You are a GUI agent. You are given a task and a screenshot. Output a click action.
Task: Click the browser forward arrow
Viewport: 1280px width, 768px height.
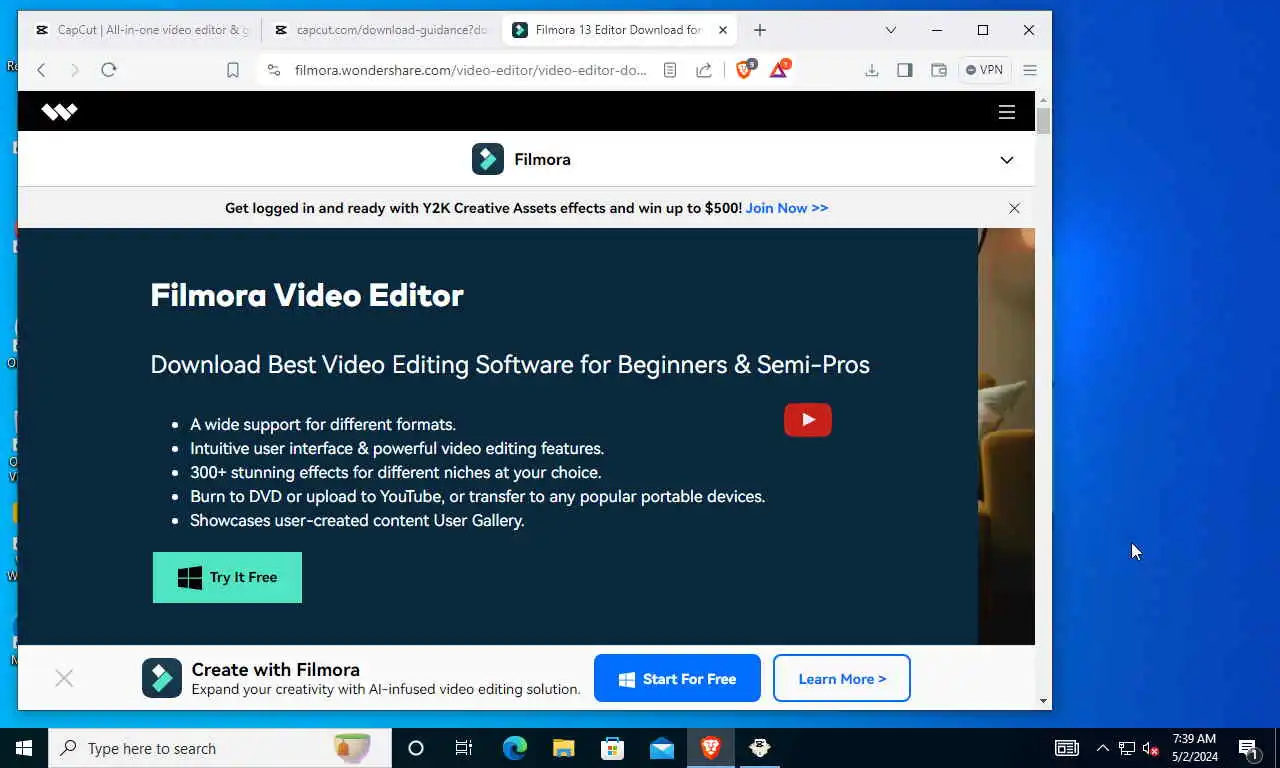74,70
